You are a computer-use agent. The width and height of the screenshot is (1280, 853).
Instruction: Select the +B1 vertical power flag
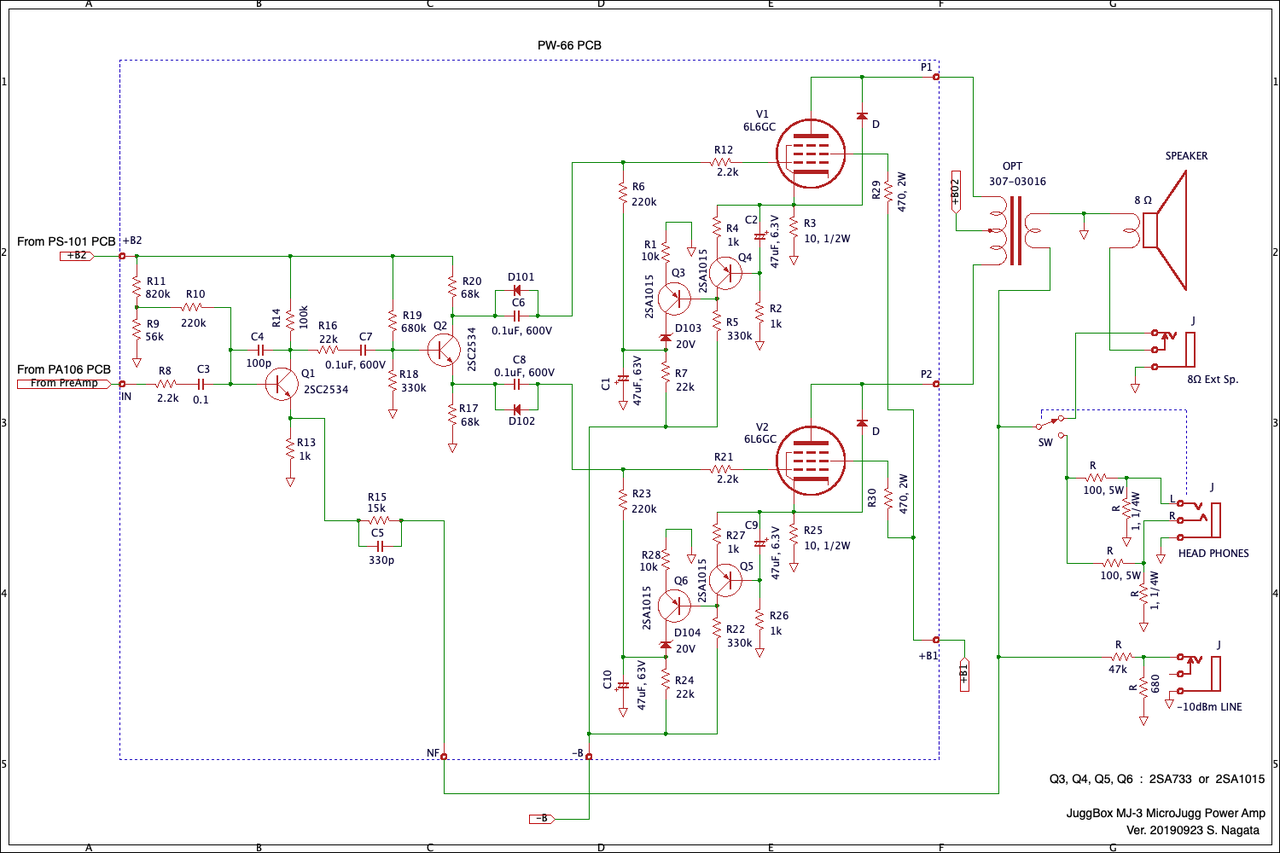click(x=963, y=675)
